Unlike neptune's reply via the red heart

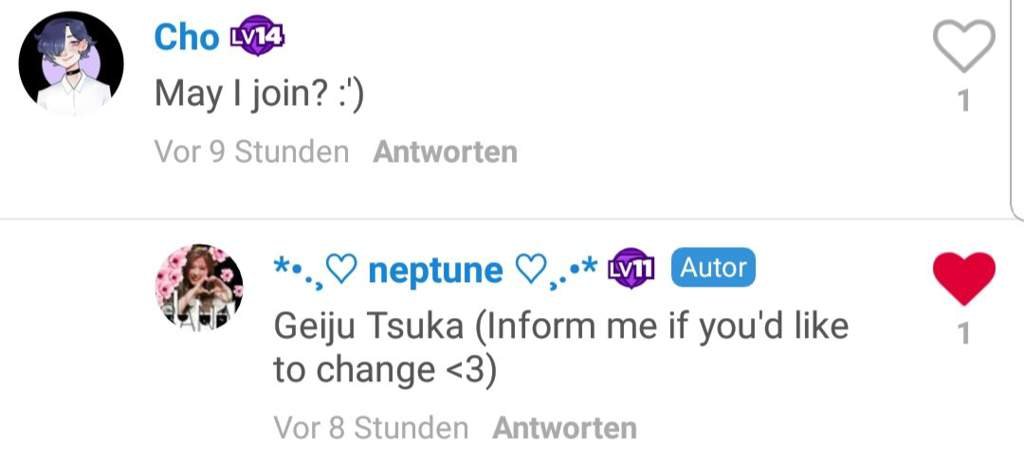pos(963,279)
